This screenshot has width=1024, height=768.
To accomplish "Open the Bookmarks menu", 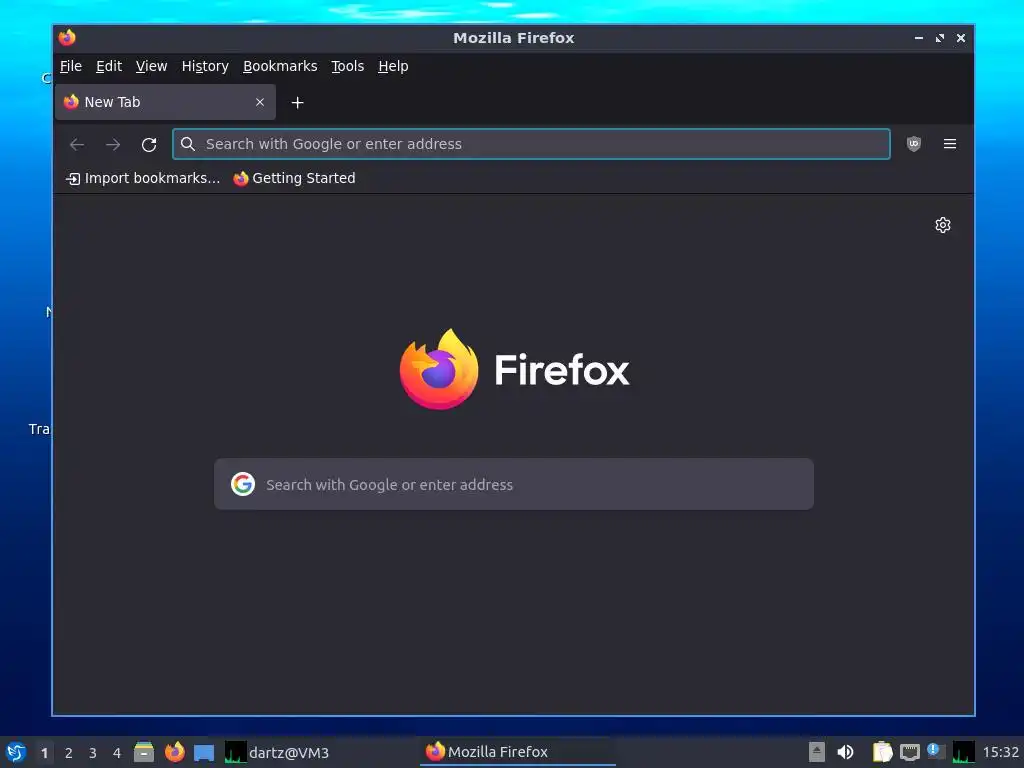I will click(280, 66).
